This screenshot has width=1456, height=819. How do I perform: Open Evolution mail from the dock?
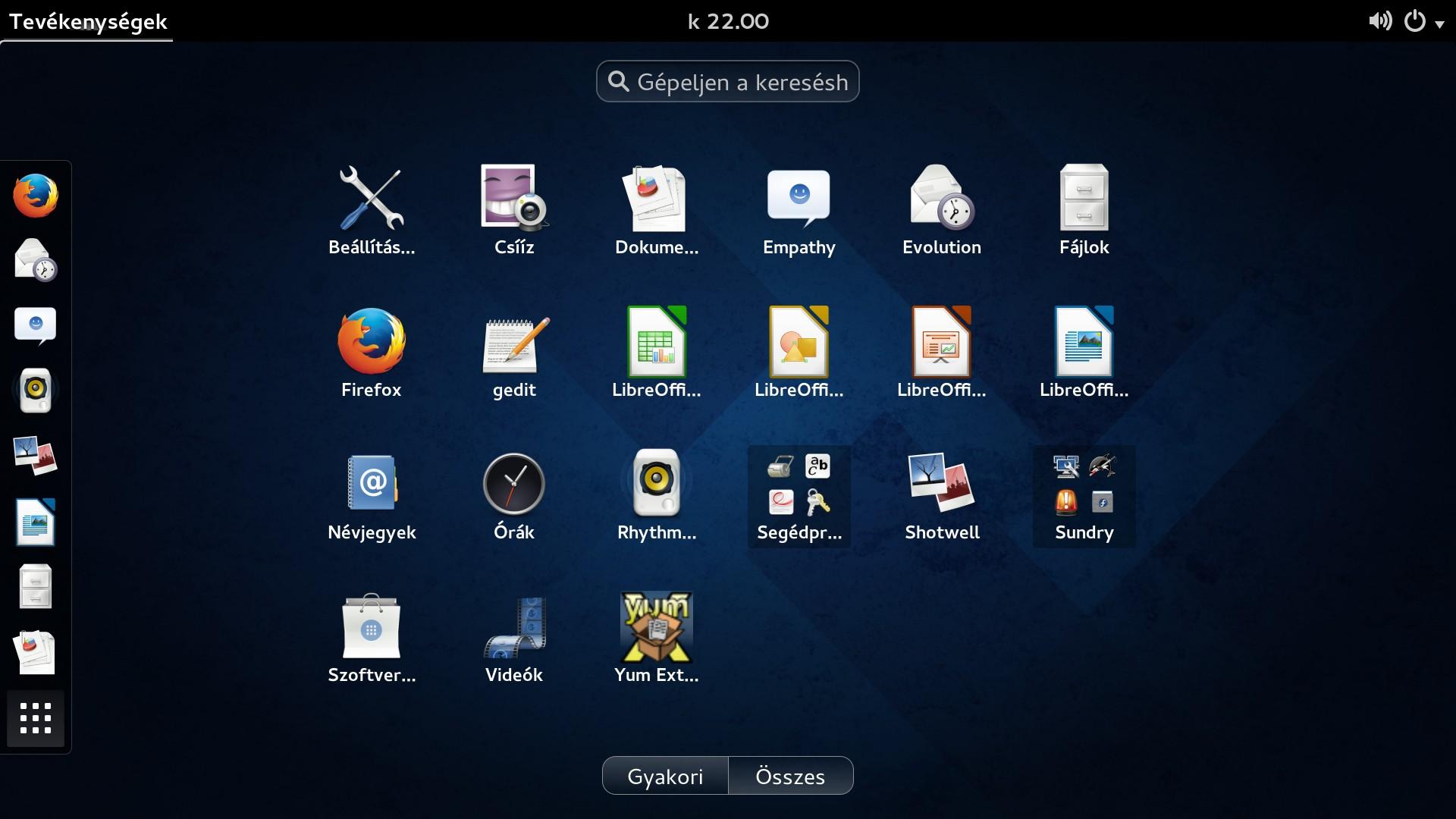(x=36, y=260)
